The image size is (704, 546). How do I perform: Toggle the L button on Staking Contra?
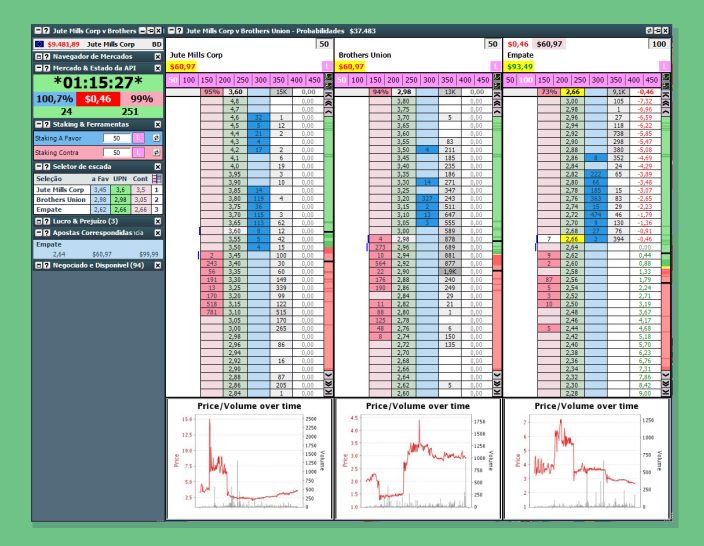(138, 153)
